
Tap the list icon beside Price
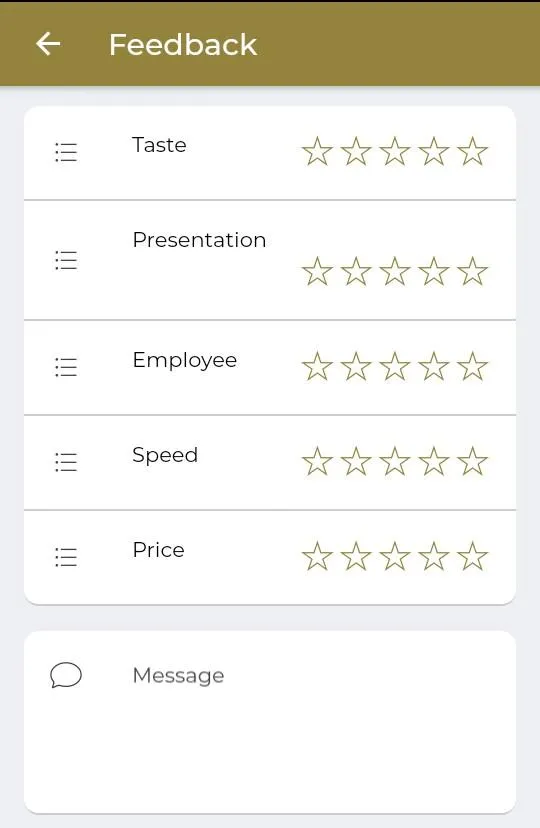[66, 557]
